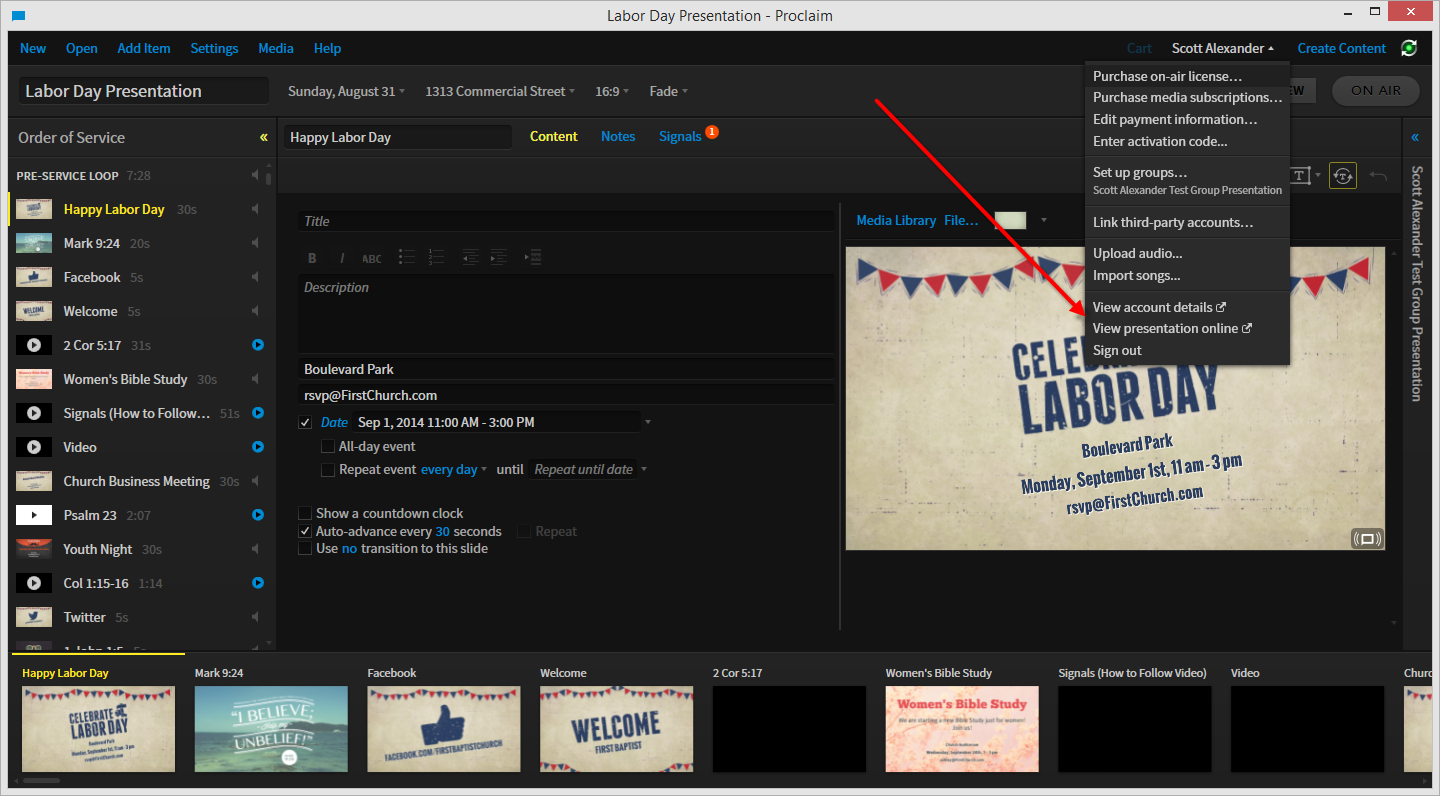Open the Add Item menu
1440x796 pixels.
pyautogui.click(x=144, y=48)
